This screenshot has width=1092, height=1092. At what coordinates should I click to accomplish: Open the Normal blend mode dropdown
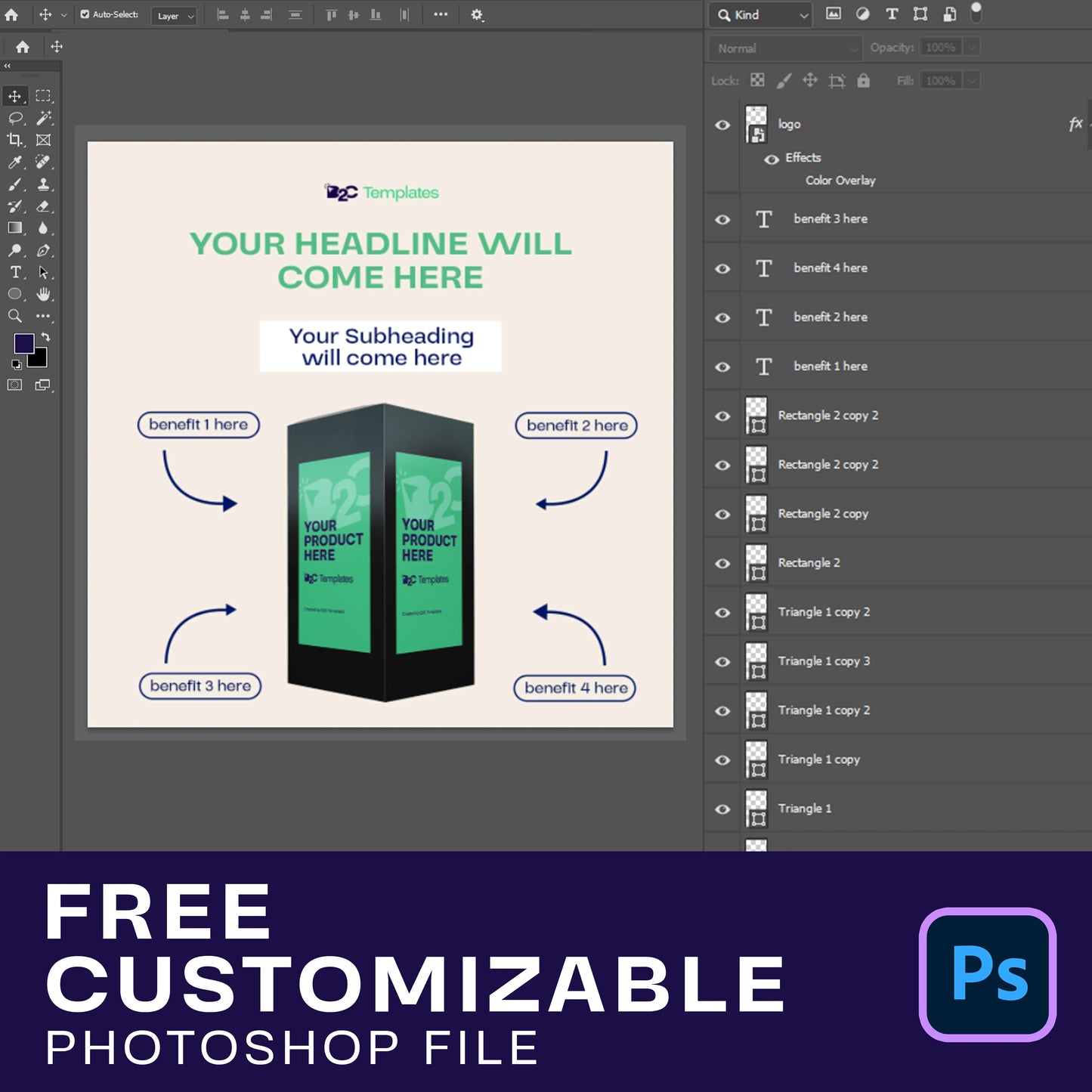785,48
